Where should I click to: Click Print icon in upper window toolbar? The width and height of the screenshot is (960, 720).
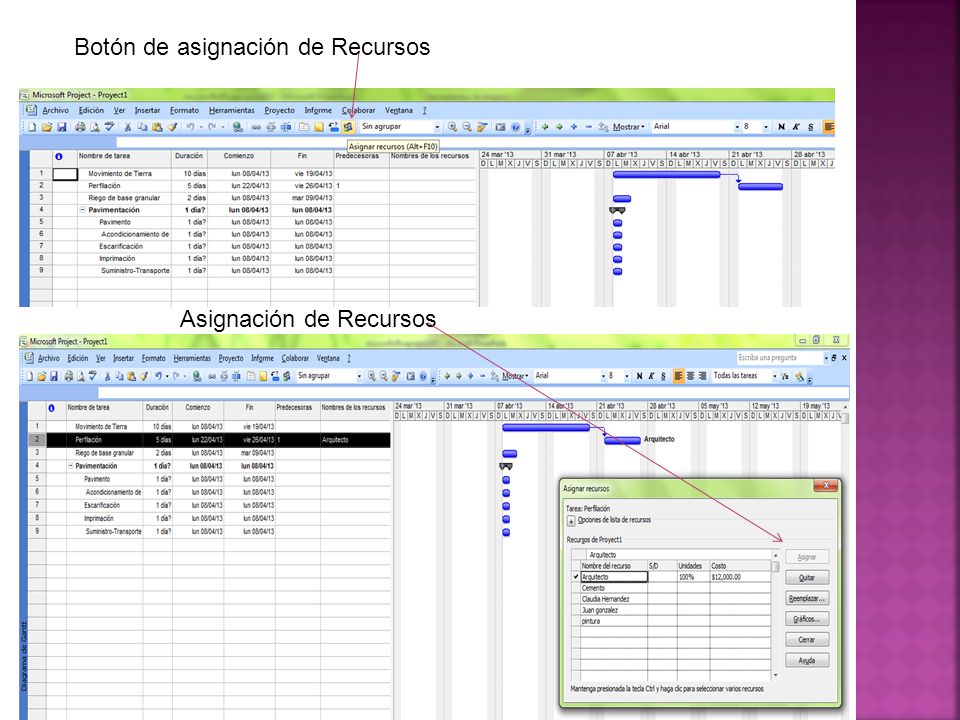tap(80, 127)
